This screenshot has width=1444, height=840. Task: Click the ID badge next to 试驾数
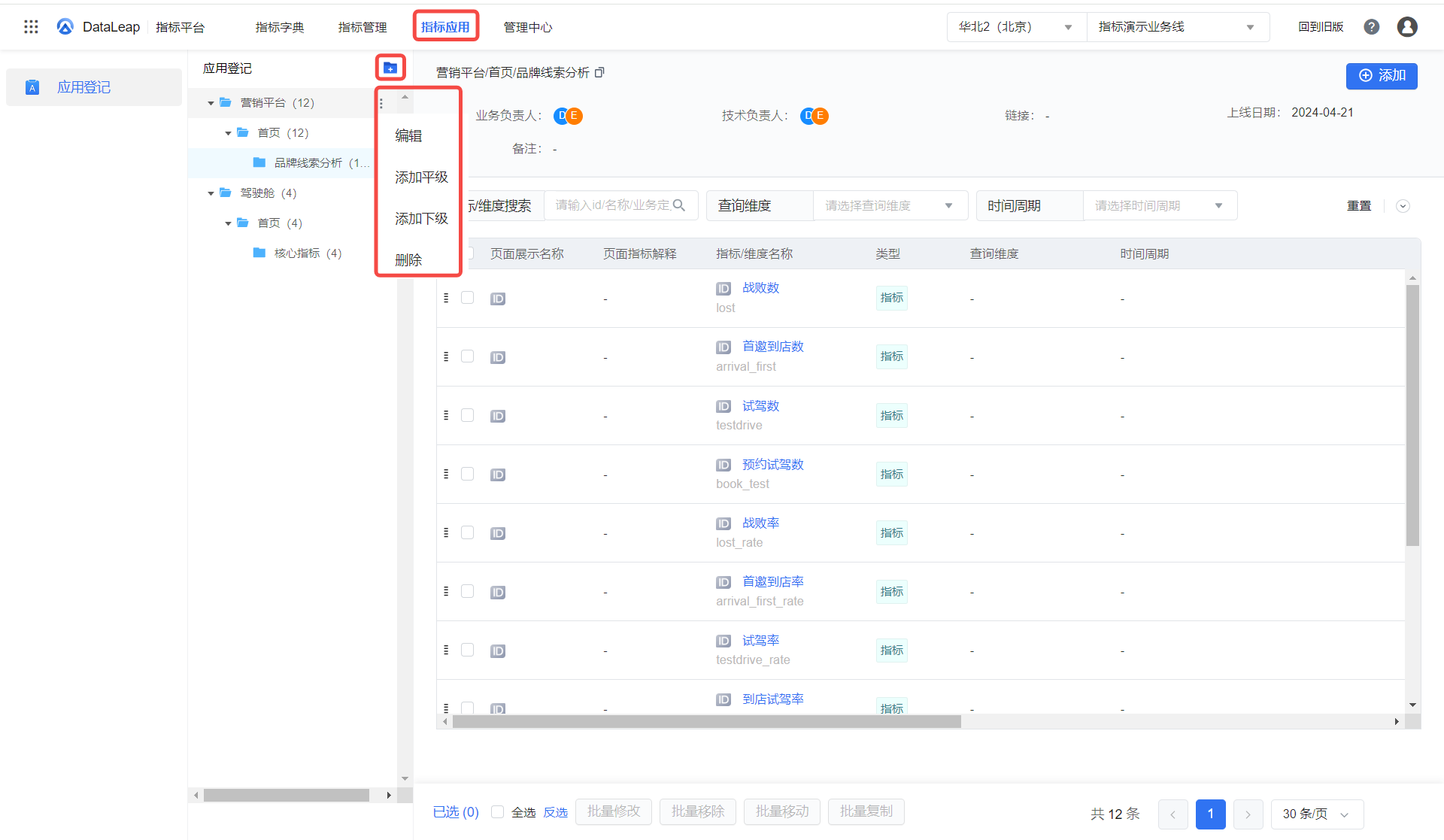coord(724,406)
